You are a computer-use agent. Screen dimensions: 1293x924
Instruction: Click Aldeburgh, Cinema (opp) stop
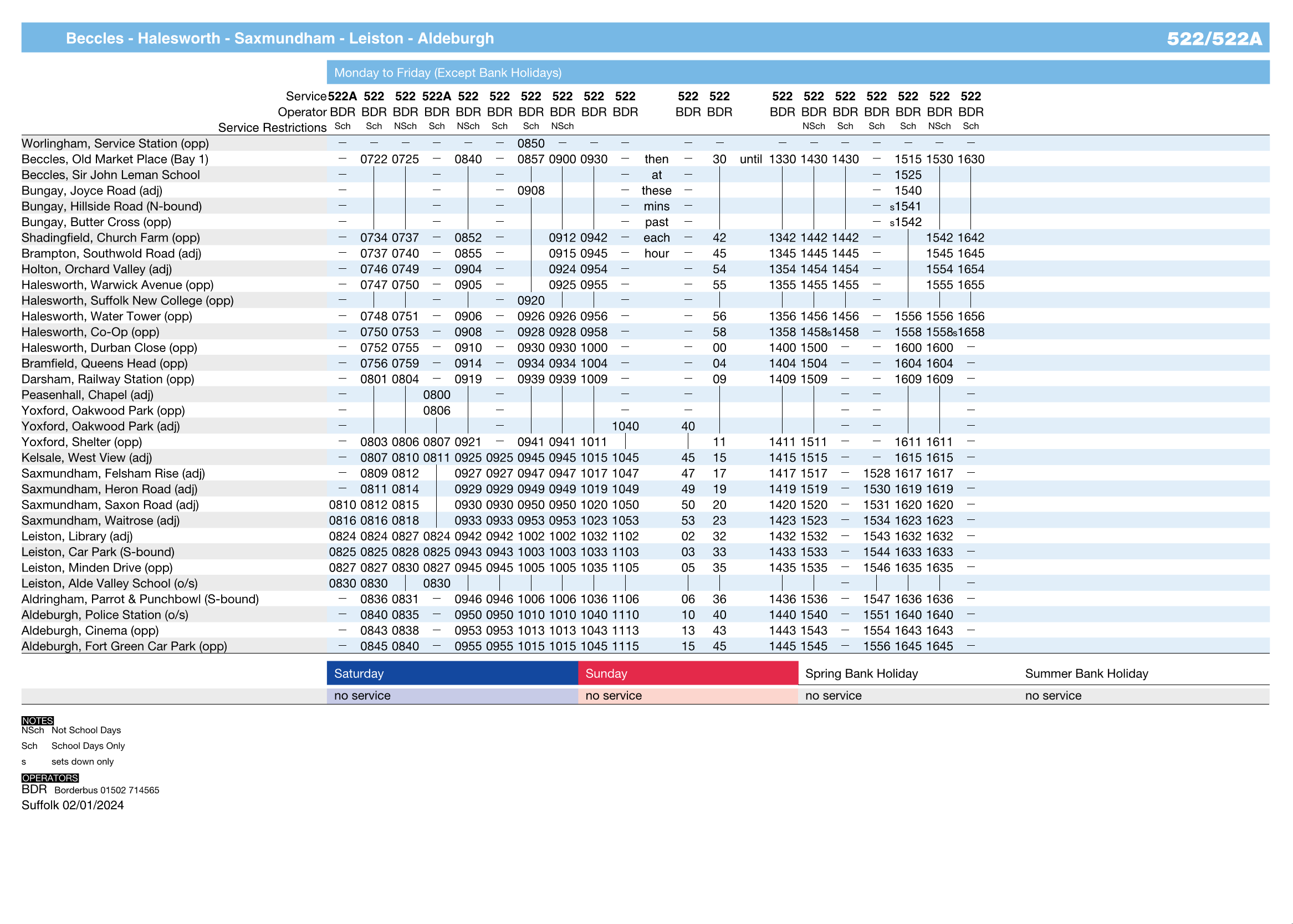click(x=90, y=630)
